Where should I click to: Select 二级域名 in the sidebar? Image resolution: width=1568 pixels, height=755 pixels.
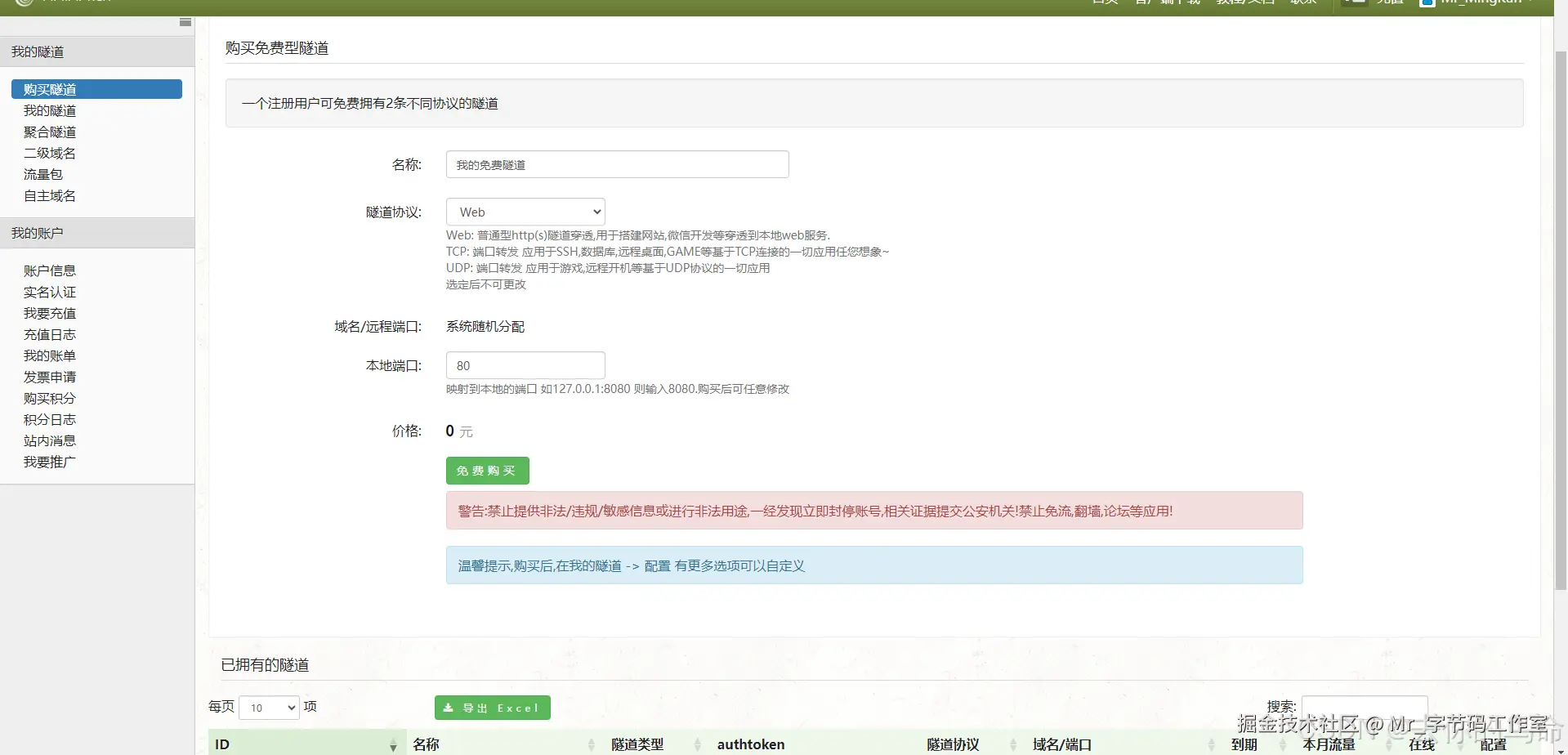[50, 153]
